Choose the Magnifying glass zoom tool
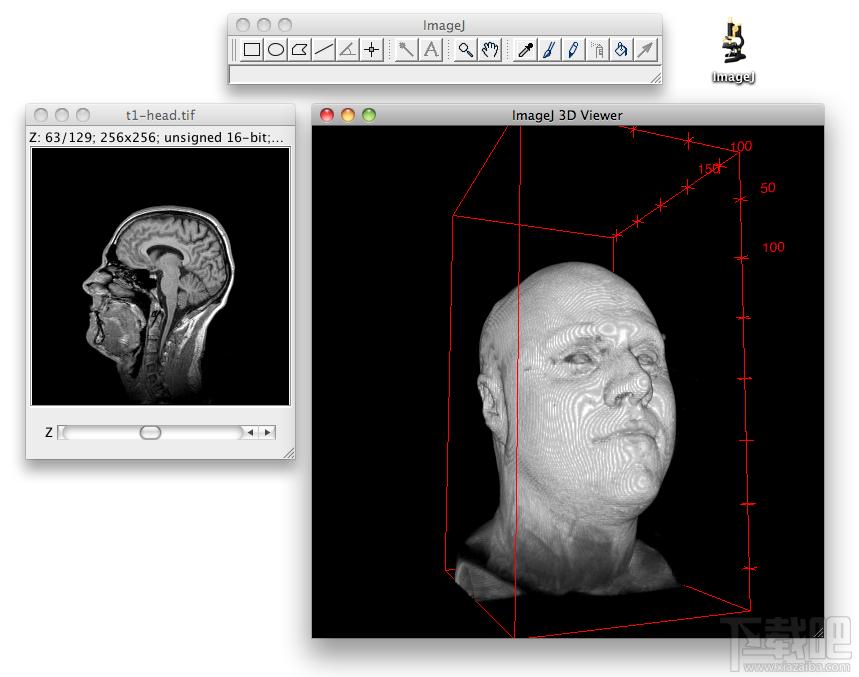Image resolution: width=859 pixels, height=677 pixels. click(x=466, y=49)
